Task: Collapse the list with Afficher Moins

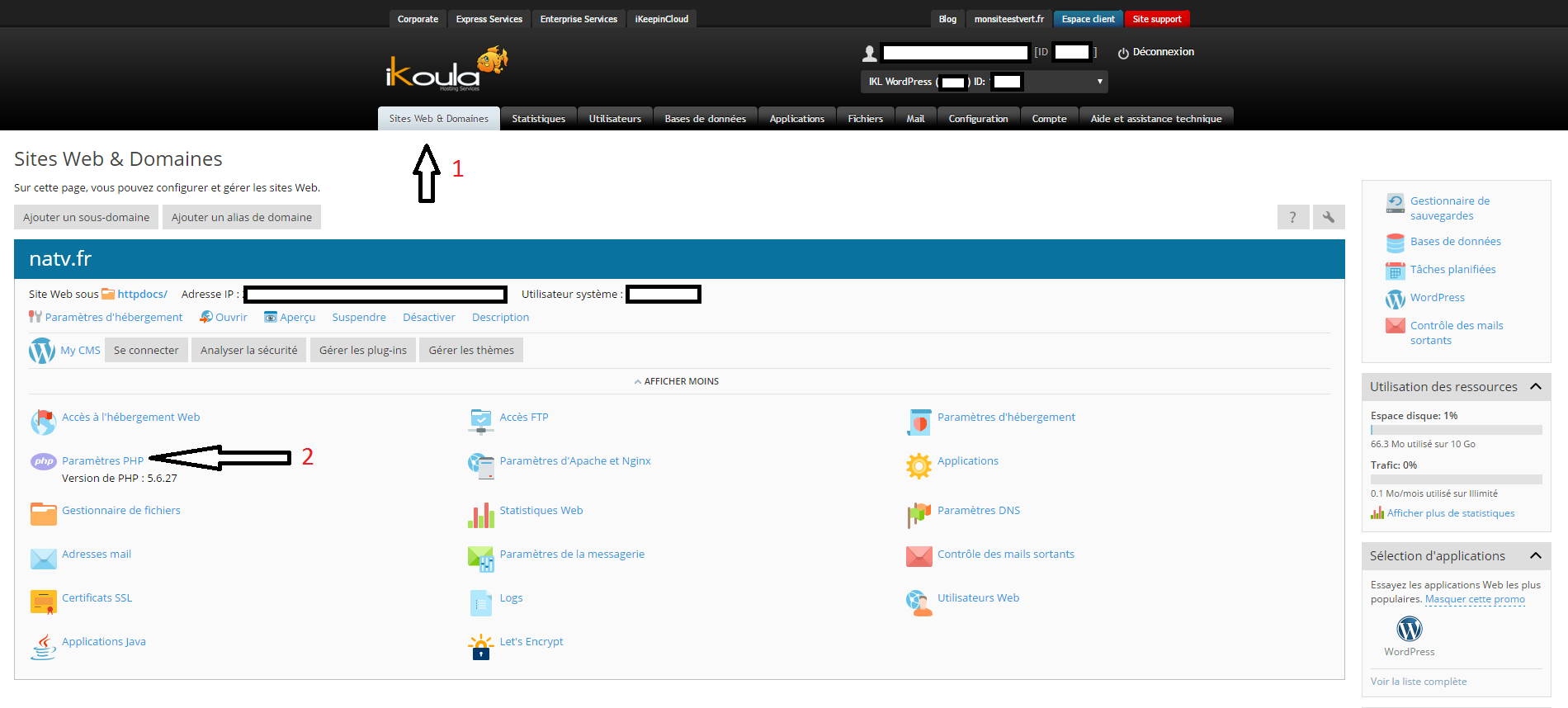Action: pos(677,381)
